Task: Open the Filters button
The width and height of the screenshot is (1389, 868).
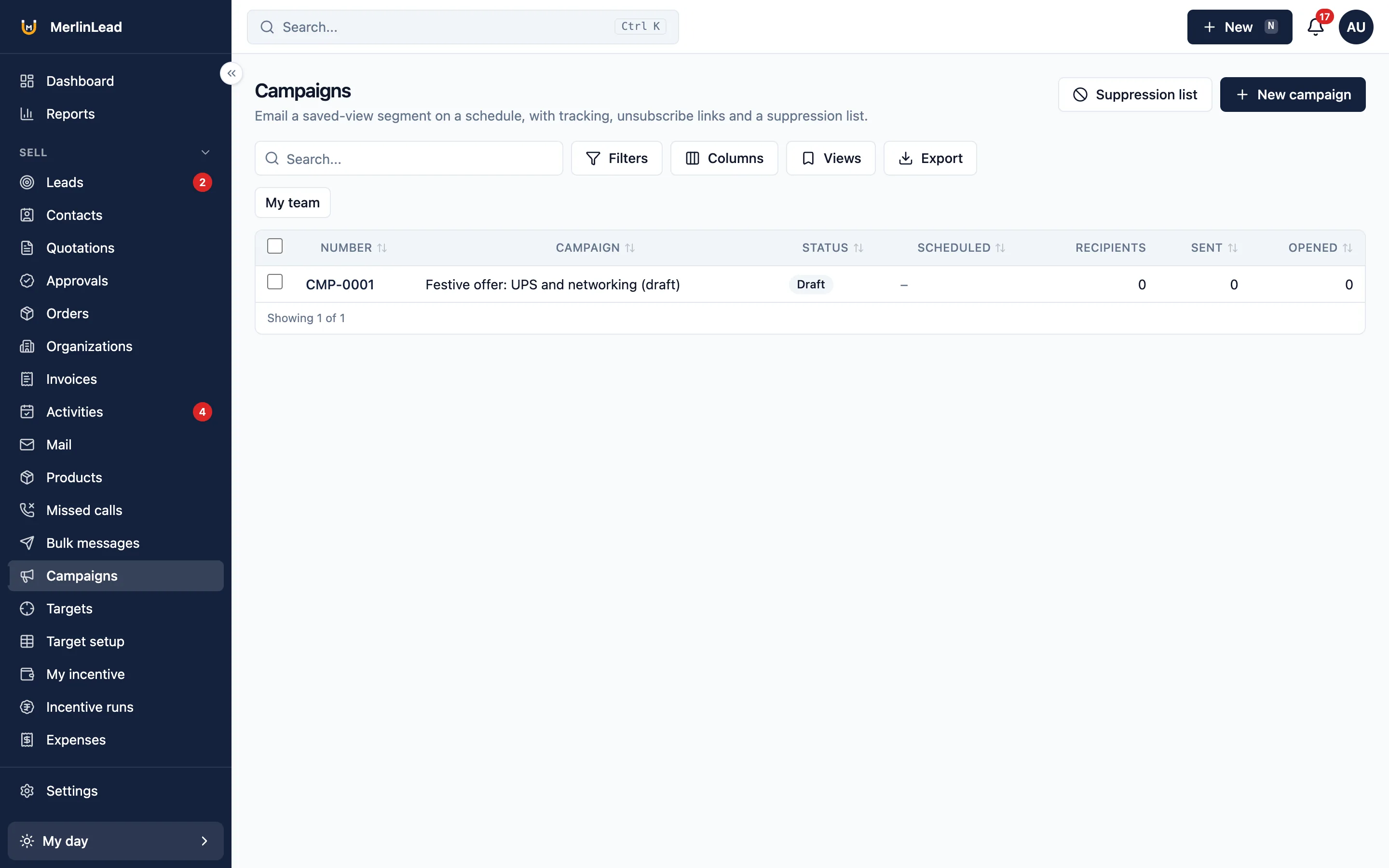Action: point(616,158)
